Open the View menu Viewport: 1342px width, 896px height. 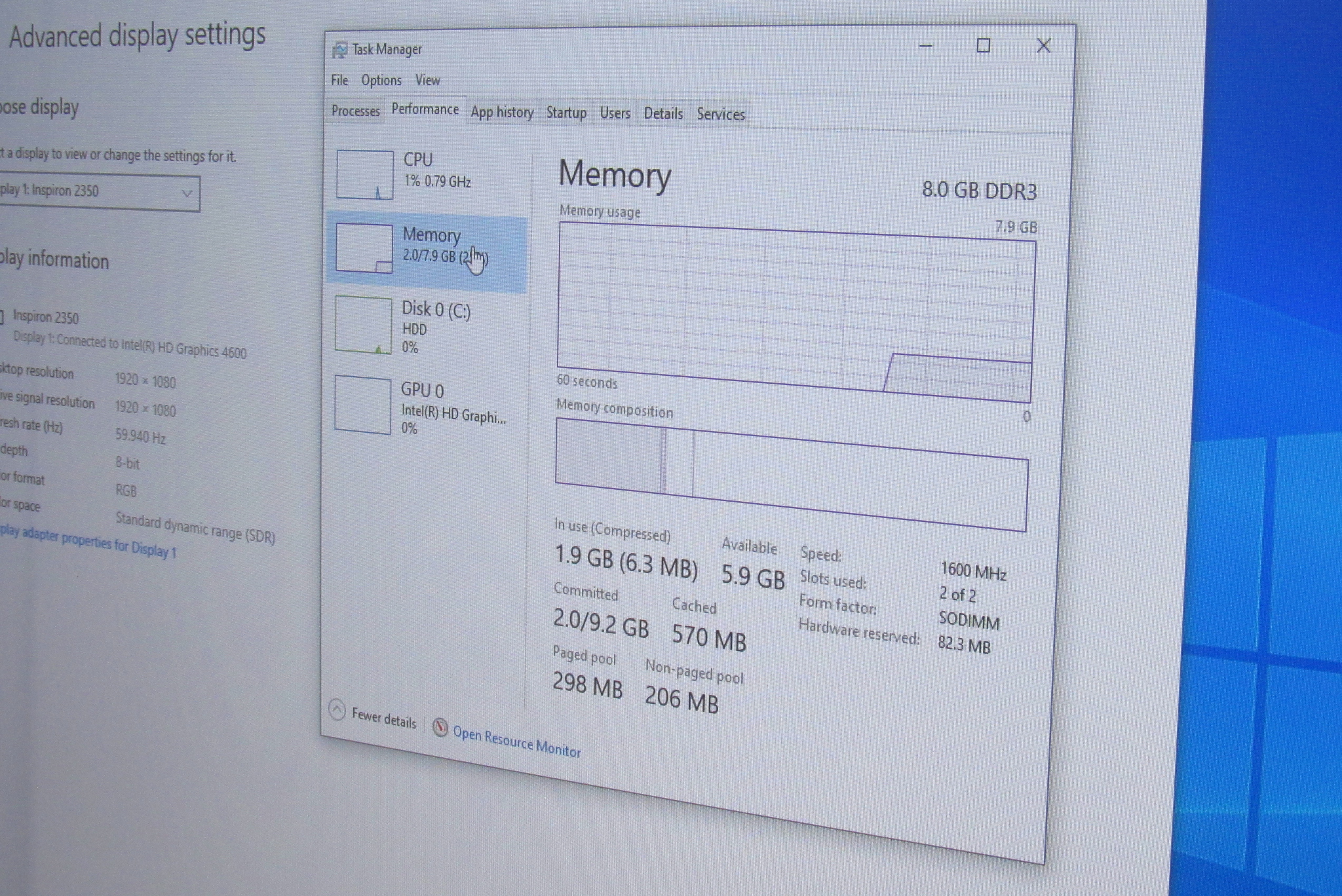click(x=427, y=81)
